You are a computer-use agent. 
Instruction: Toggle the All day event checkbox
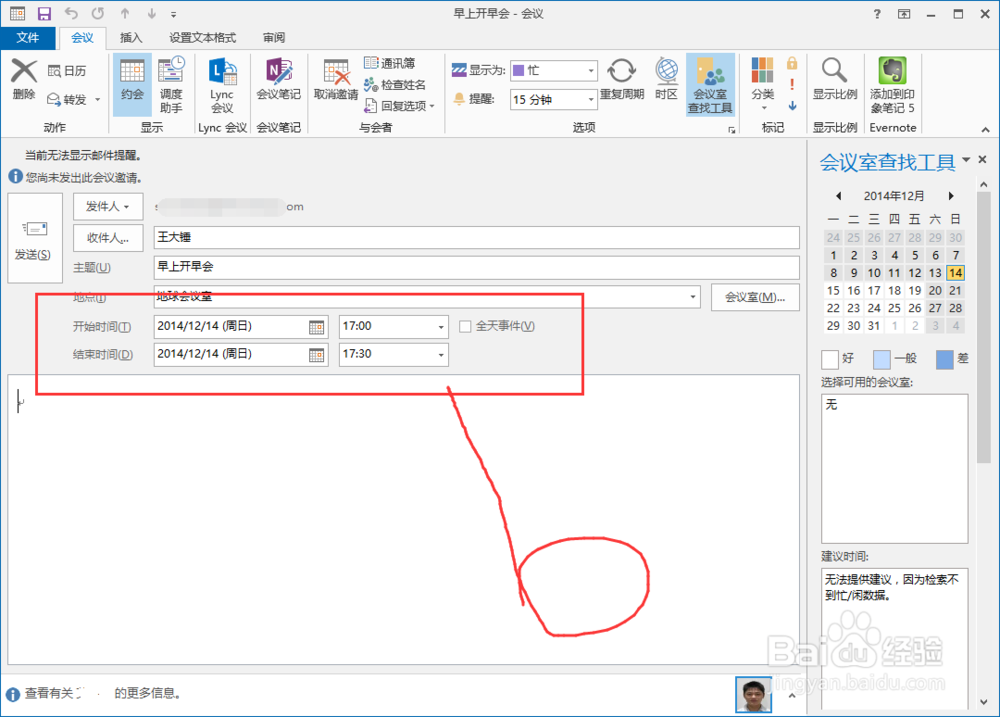click(x=466, y=327)
